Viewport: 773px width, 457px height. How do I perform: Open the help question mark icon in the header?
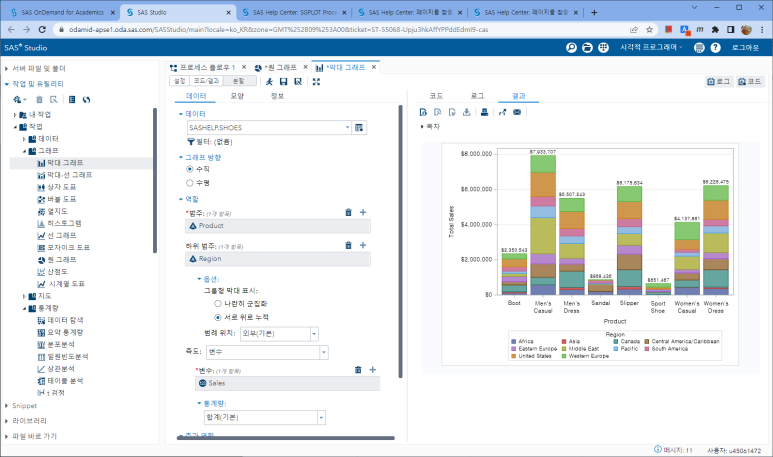[x=715, y=47]
